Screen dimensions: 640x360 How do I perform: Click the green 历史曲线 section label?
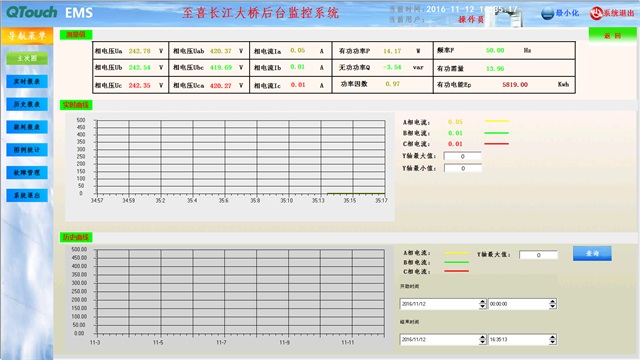(x=76, y=238)
